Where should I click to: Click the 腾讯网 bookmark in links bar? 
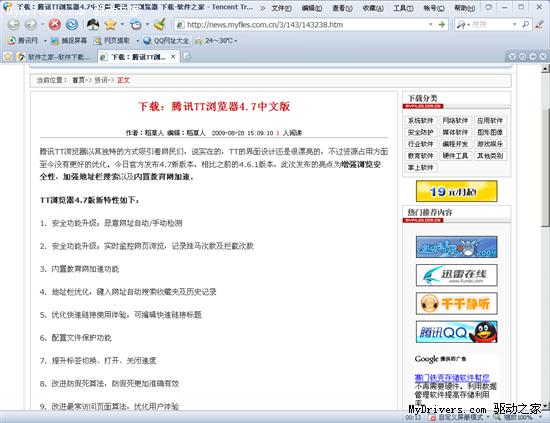tap(23, 41)
